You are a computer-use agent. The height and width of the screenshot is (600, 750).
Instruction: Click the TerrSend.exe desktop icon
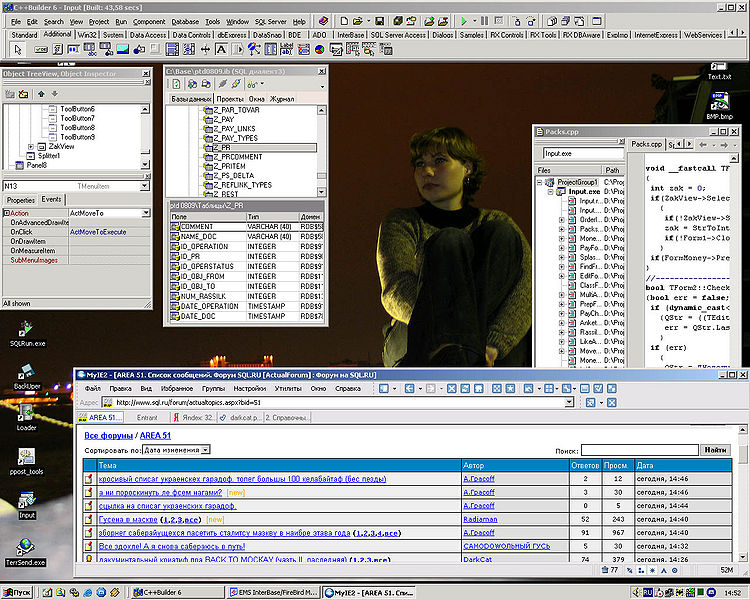25,552
